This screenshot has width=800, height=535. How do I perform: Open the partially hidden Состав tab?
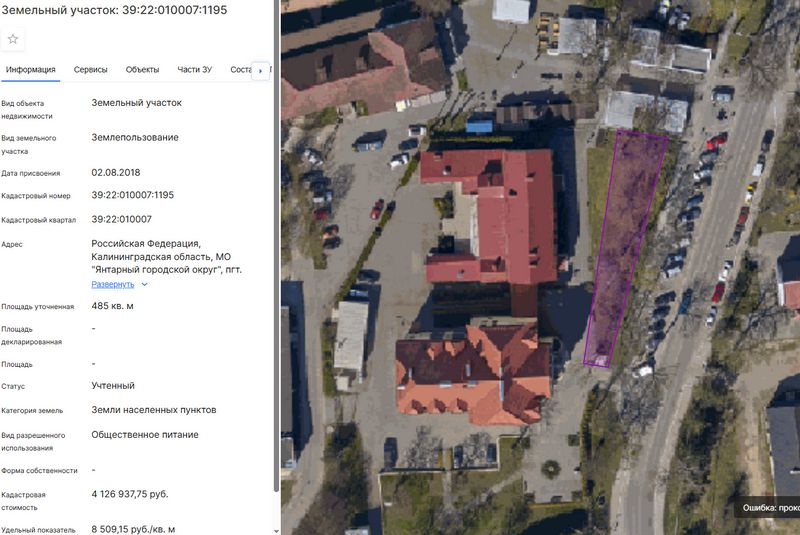tap(240, 70)
